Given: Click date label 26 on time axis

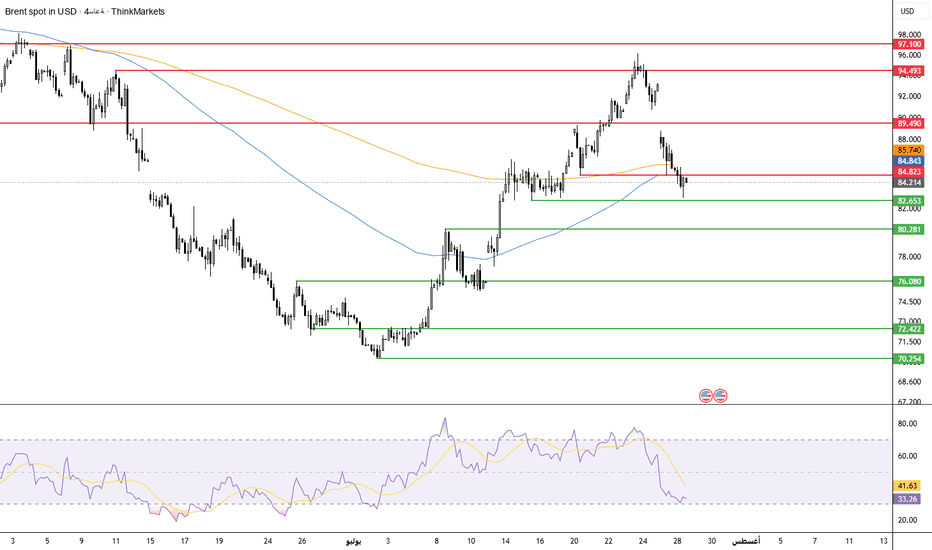Looking at the screenshot, I should coord(302,541).
